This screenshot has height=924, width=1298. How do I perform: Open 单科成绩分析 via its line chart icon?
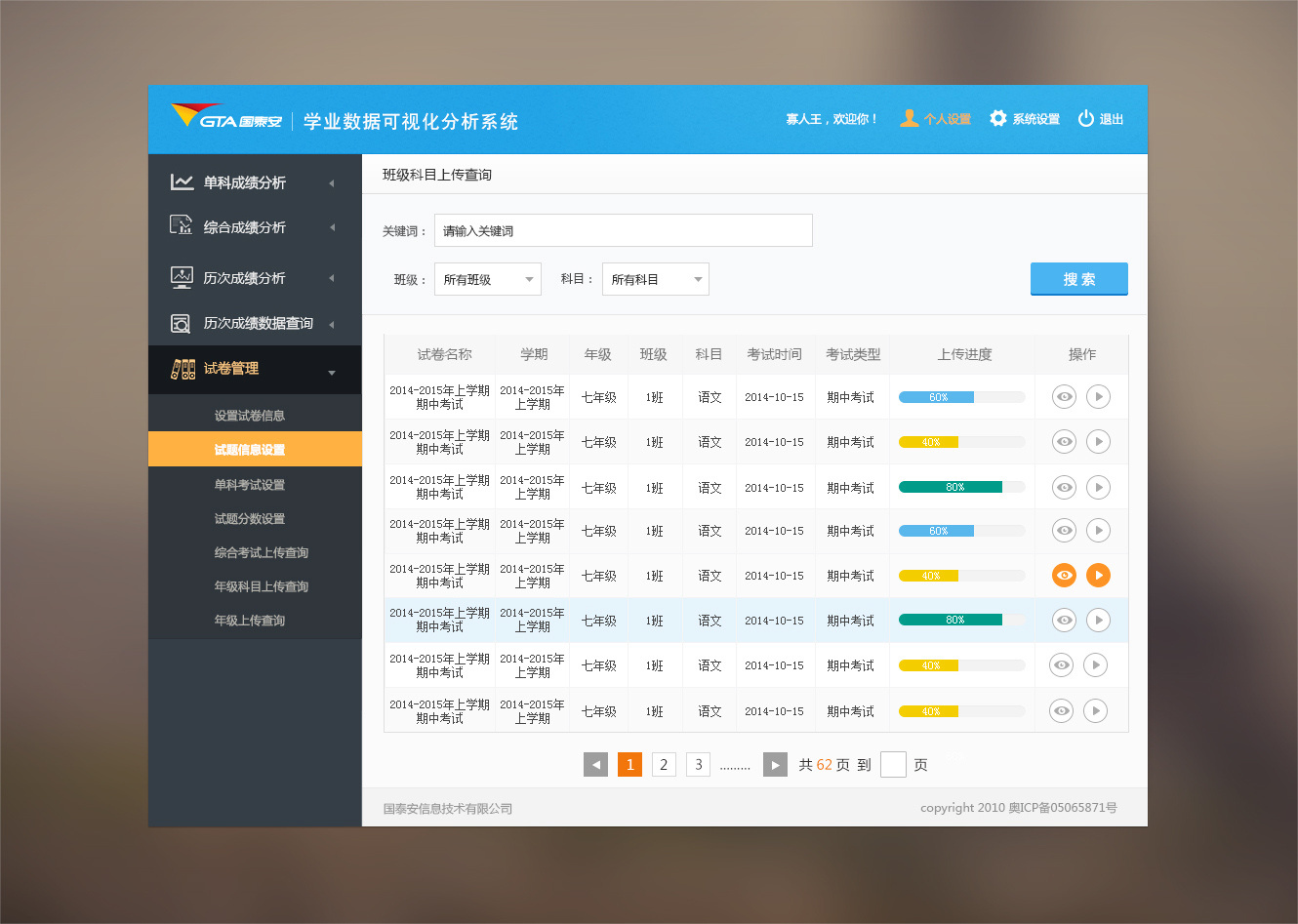[182, 181]
